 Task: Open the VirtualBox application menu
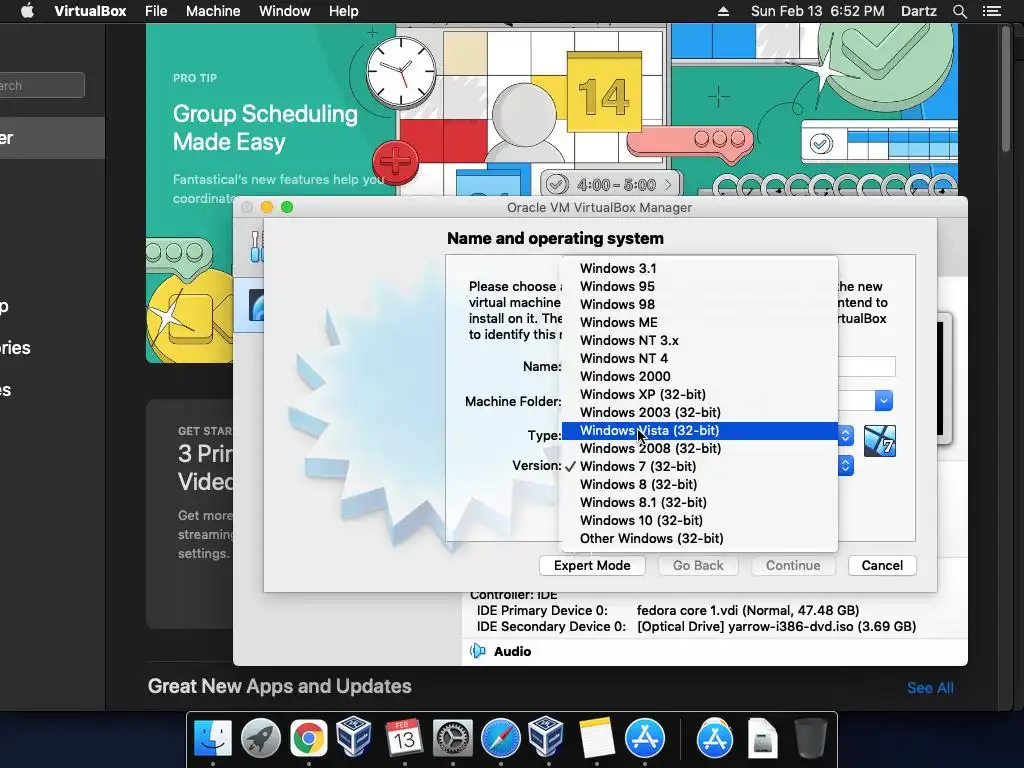click(90, 11)
